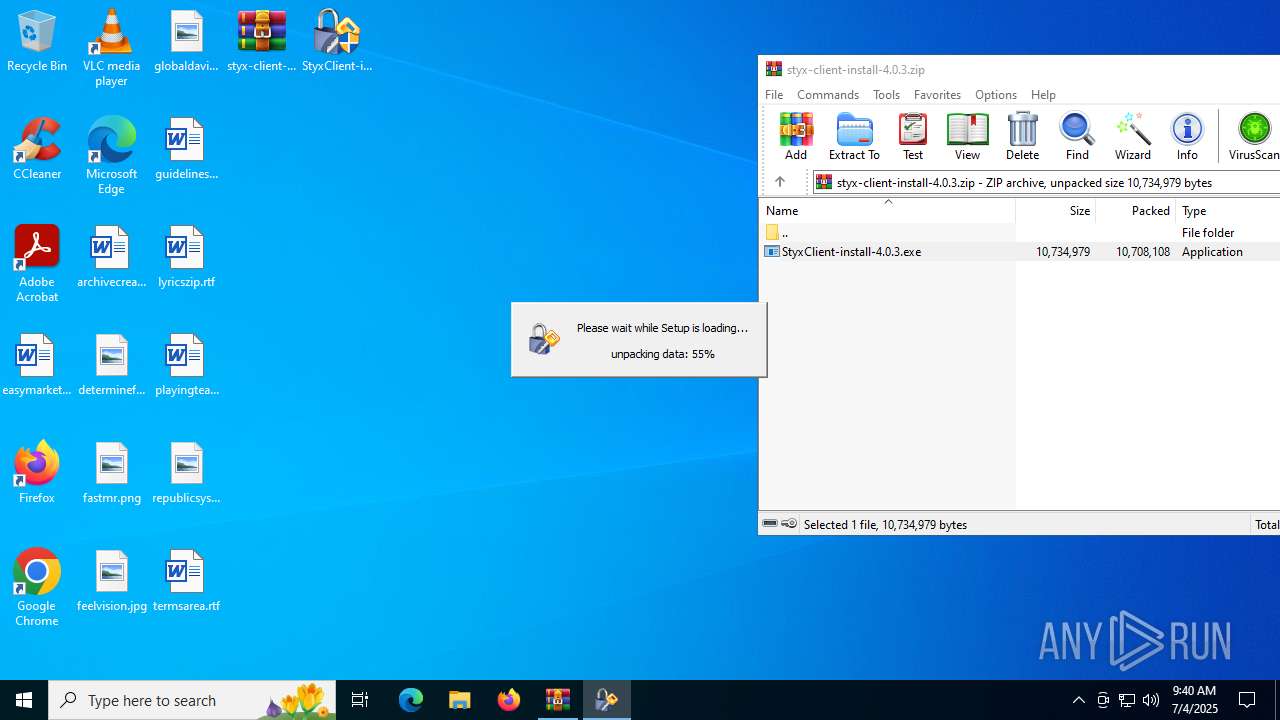Screen dimensions: 1280x720
Task: Select the Microsoft Edge desktop shortcut
Action: click(111, 156)
